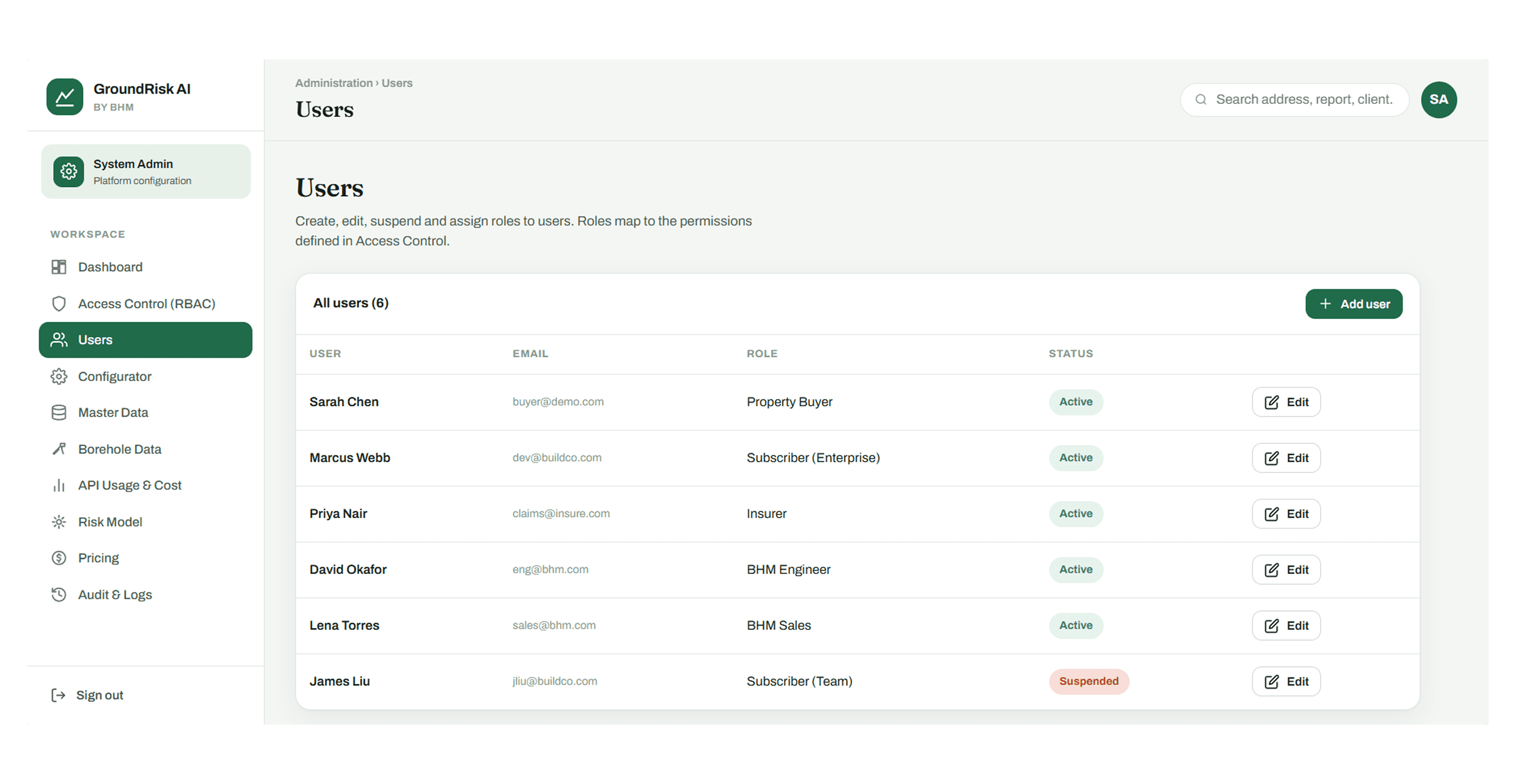The width and height of the screenshot is (1516, 784).
Task: Click the Access Control shield icon
Action: pos(59,304)
